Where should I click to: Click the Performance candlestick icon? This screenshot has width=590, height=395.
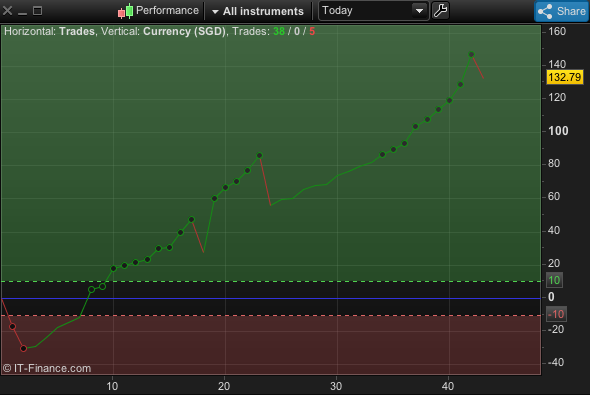coord(125,11)
